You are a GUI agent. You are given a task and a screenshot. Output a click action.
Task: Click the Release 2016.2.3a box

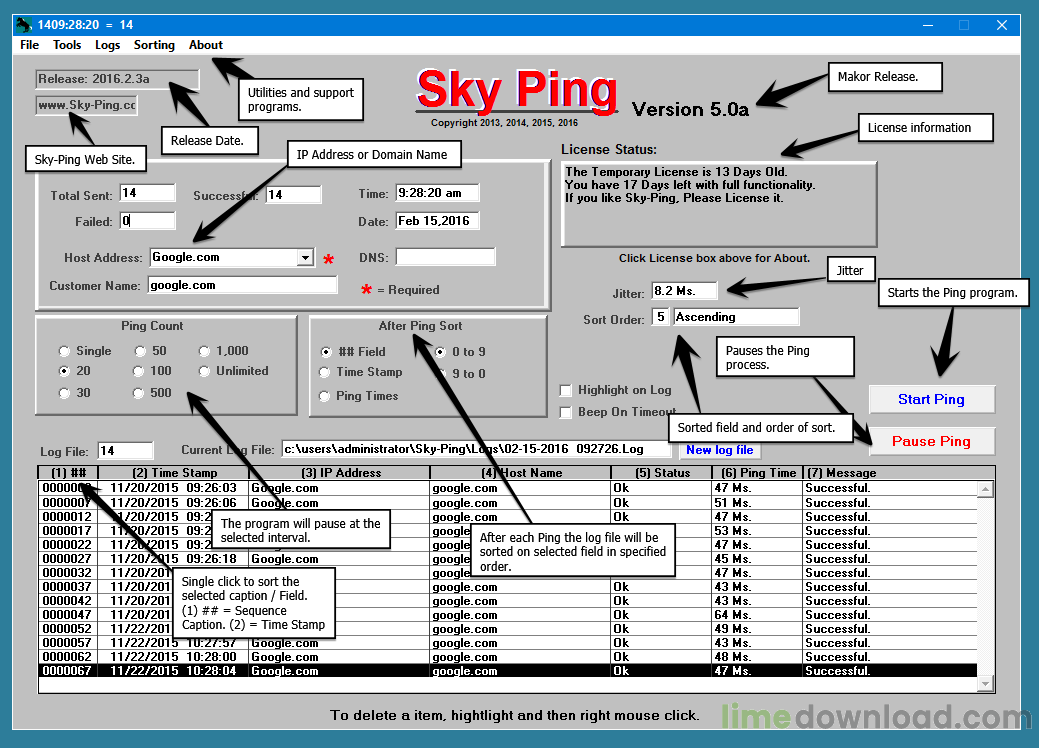point(117,79)
